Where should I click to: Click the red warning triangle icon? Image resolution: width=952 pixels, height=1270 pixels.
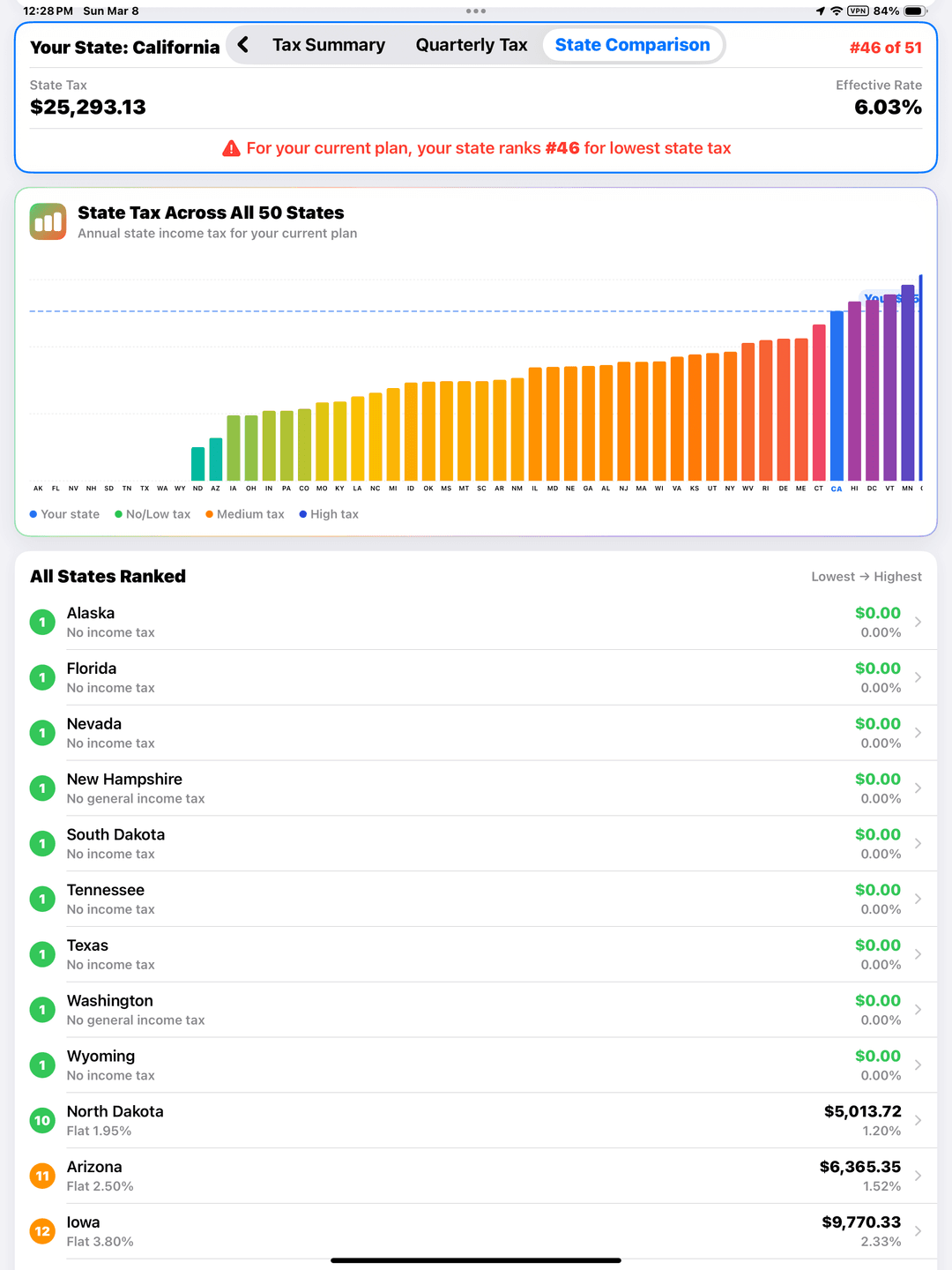click(x=229, y=148)
